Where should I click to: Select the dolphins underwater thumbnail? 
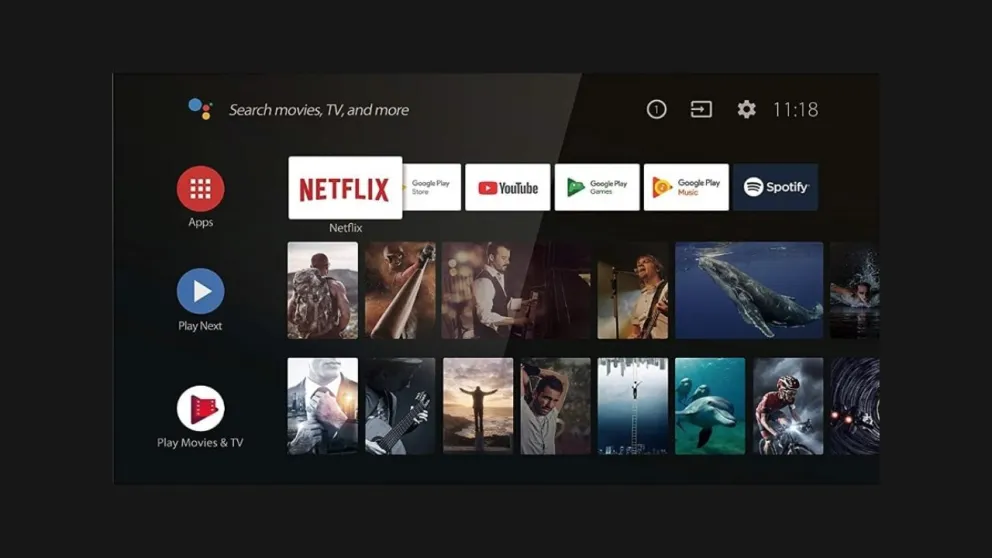(x=710, y=406)
